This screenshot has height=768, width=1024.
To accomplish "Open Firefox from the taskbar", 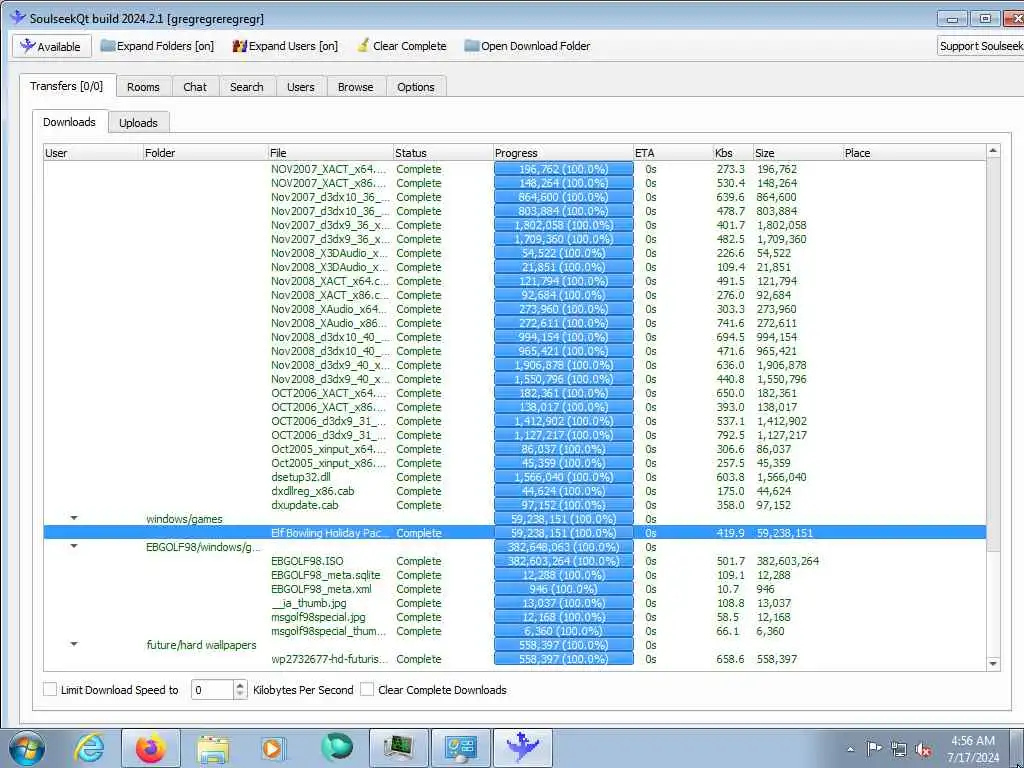I will tap(150, 748).
